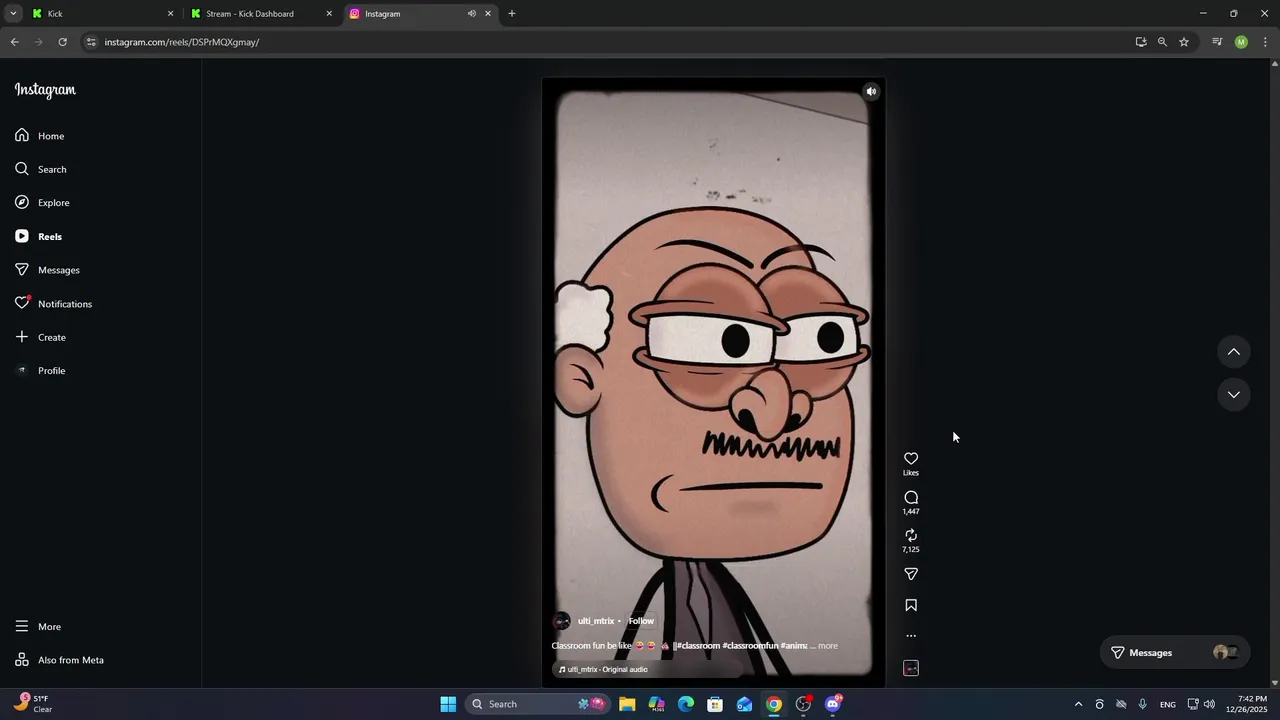Repost the reel with 7,125 count
1280x720 pixels.
click(911, 541)
